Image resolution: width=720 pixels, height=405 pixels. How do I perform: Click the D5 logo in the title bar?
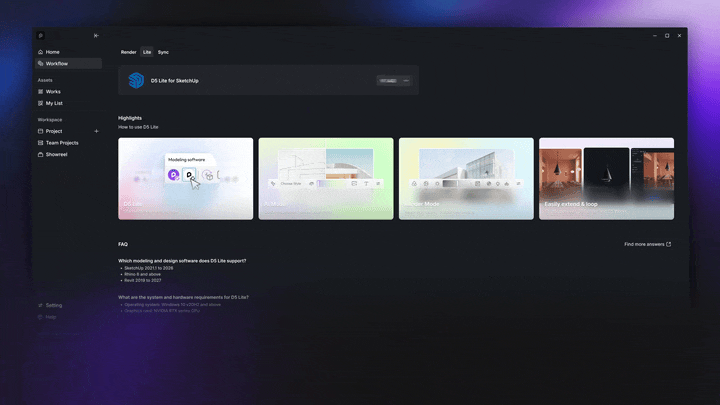point(40,35)
